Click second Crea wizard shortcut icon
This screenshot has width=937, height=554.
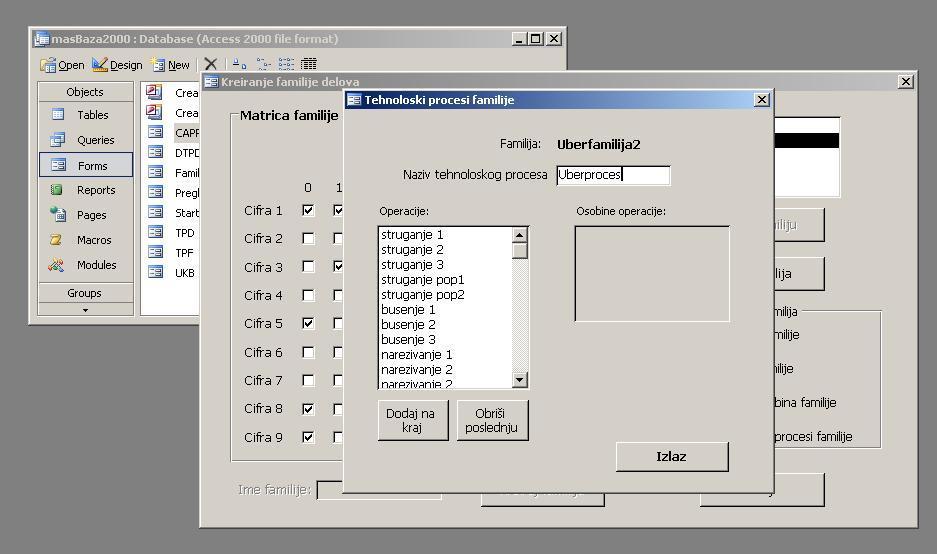(x=154, y=112)
